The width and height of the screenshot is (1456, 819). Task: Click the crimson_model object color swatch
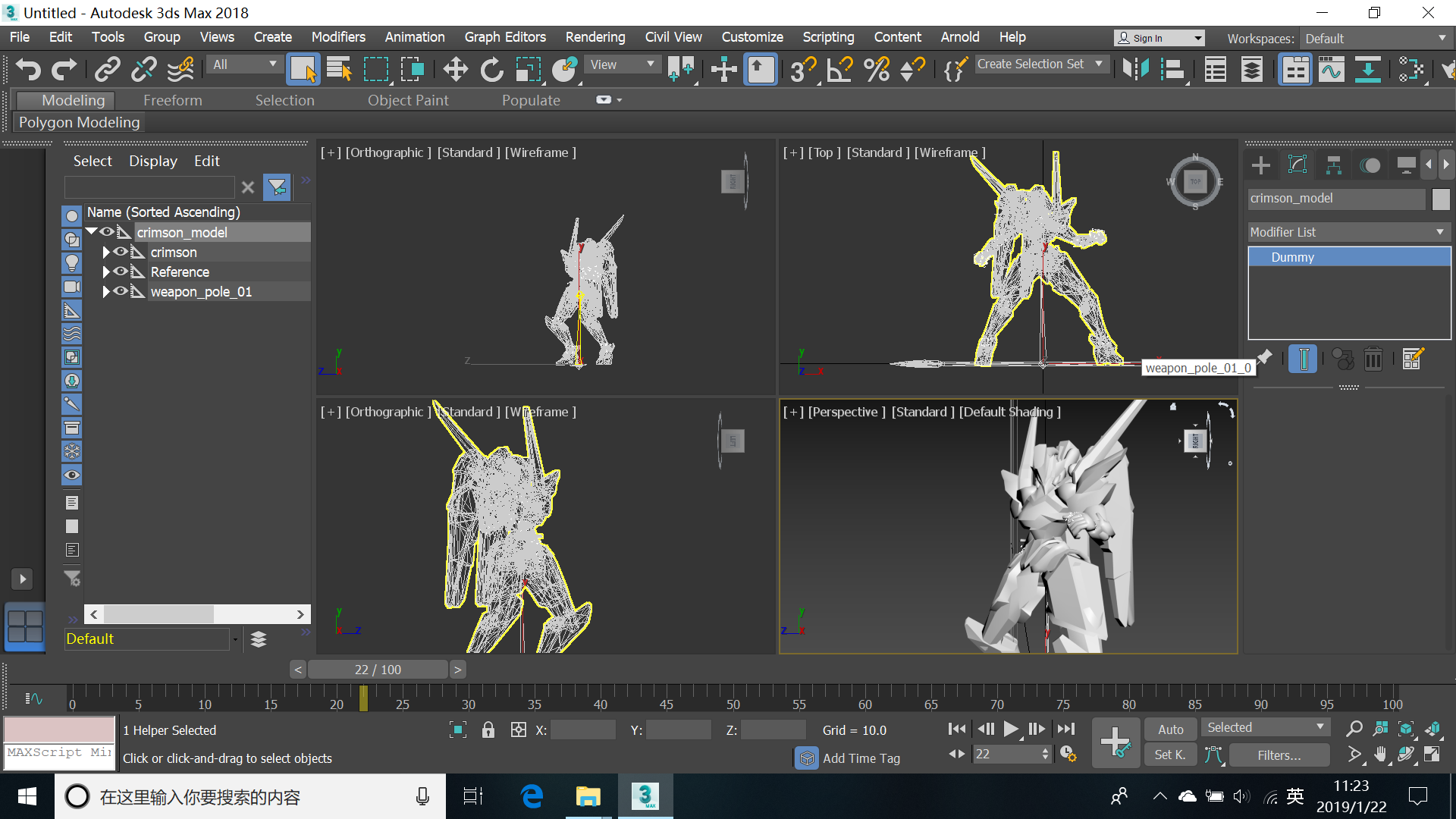1441,199
